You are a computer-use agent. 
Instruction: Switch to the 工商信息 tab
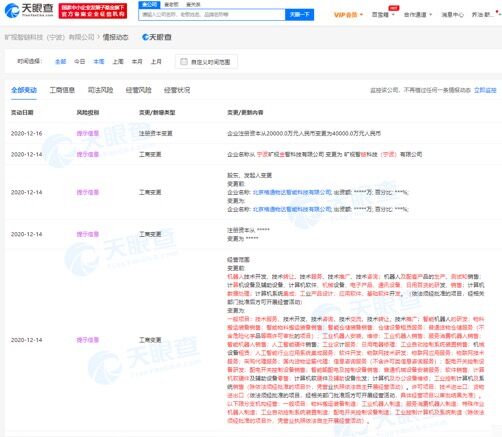pos(62,90)
